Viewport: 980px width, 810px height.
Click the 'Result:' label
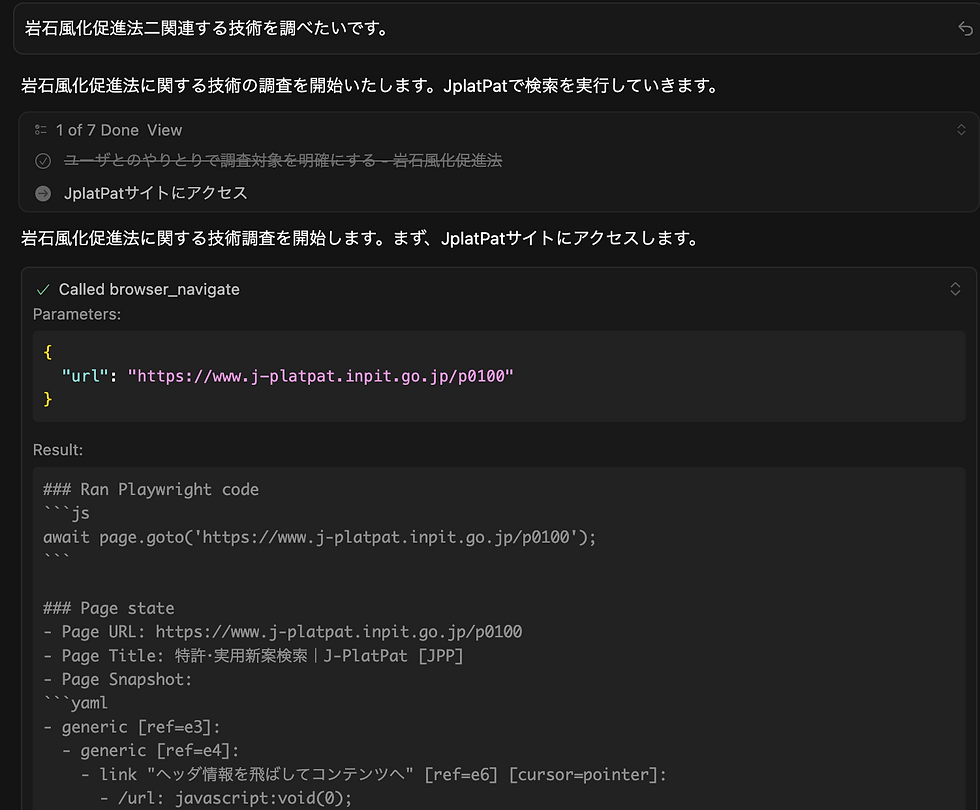(58, 450)
